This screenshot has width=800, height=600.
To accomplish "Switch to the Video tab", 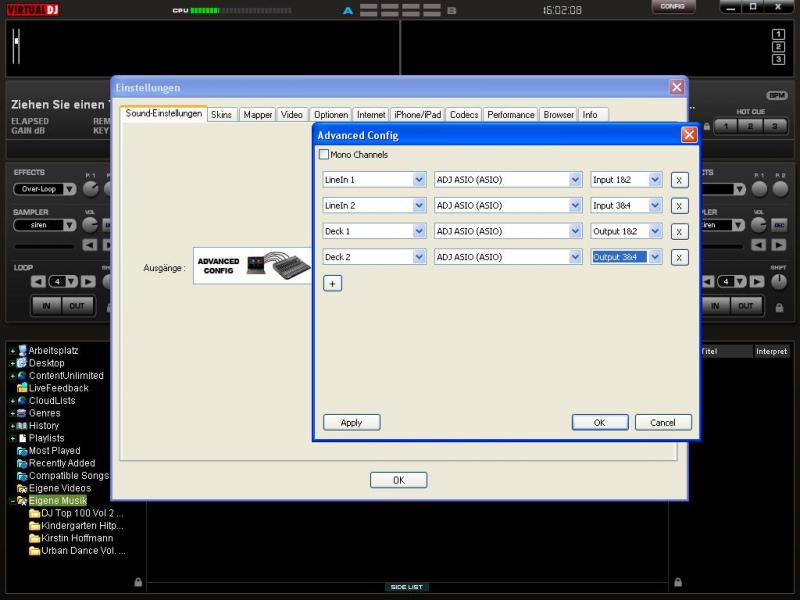I will pos(292,115).
